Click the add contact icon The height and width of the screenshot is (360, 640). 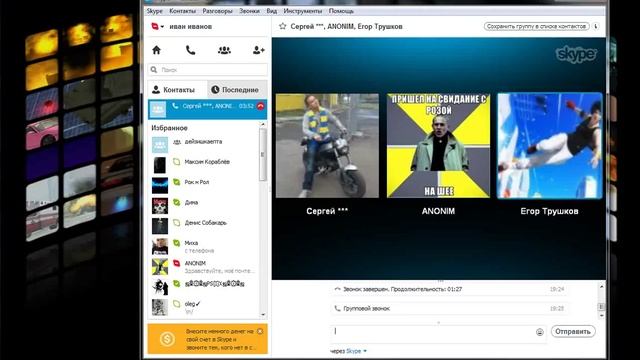coord(258,50)
